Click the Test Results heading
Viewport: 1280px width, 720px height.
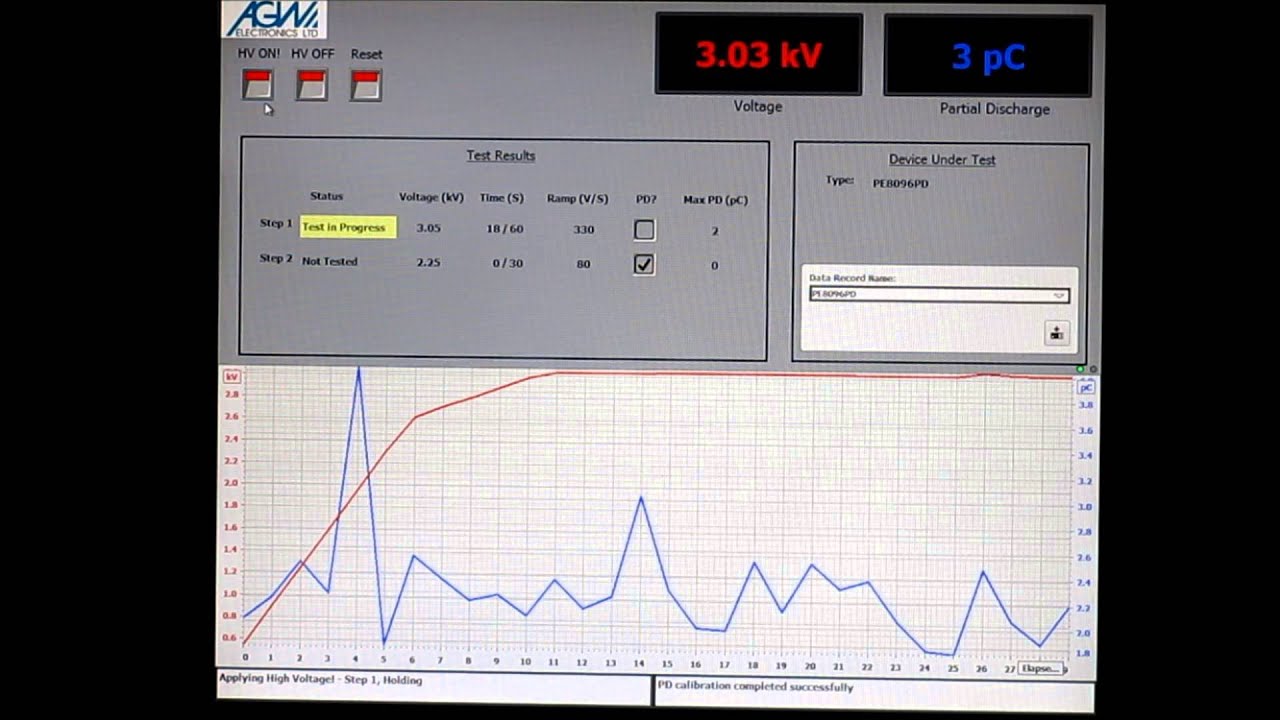pos(500,156)
